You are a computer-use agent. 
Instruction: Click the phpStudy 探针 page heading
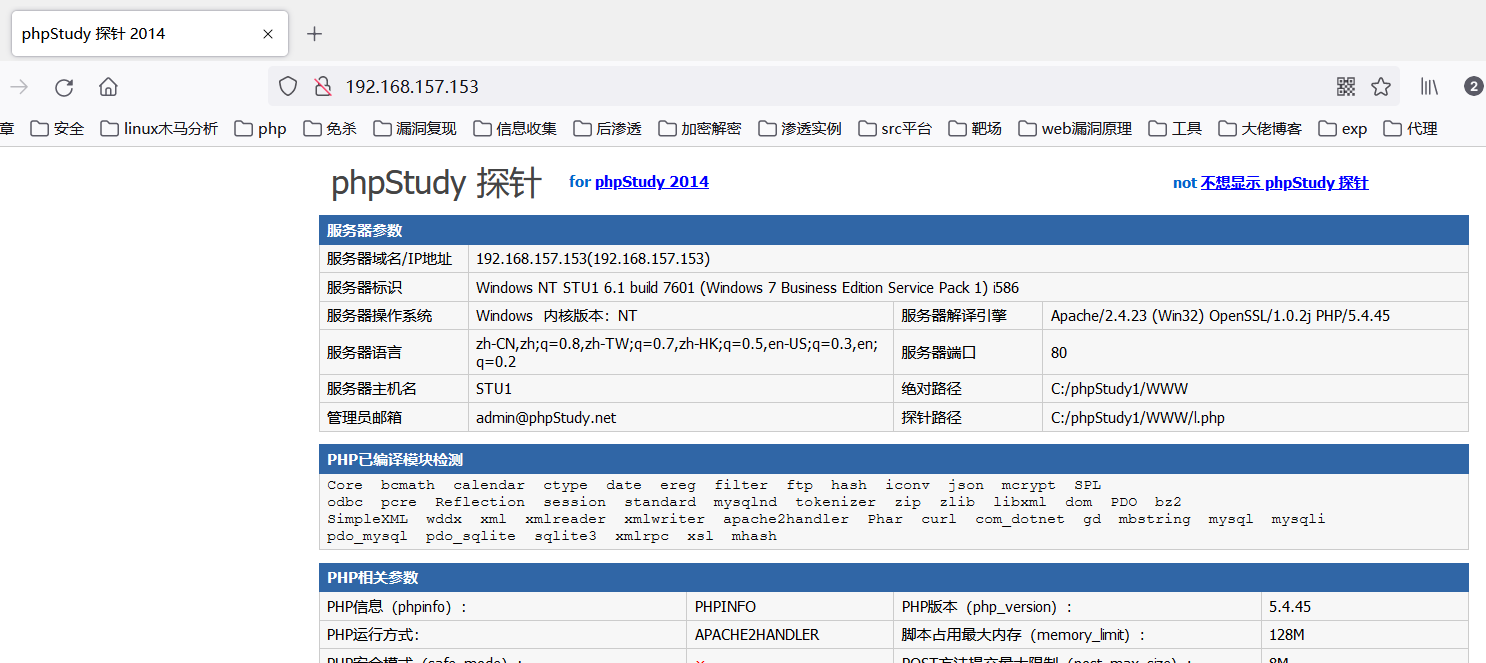[x=436, y=183]
